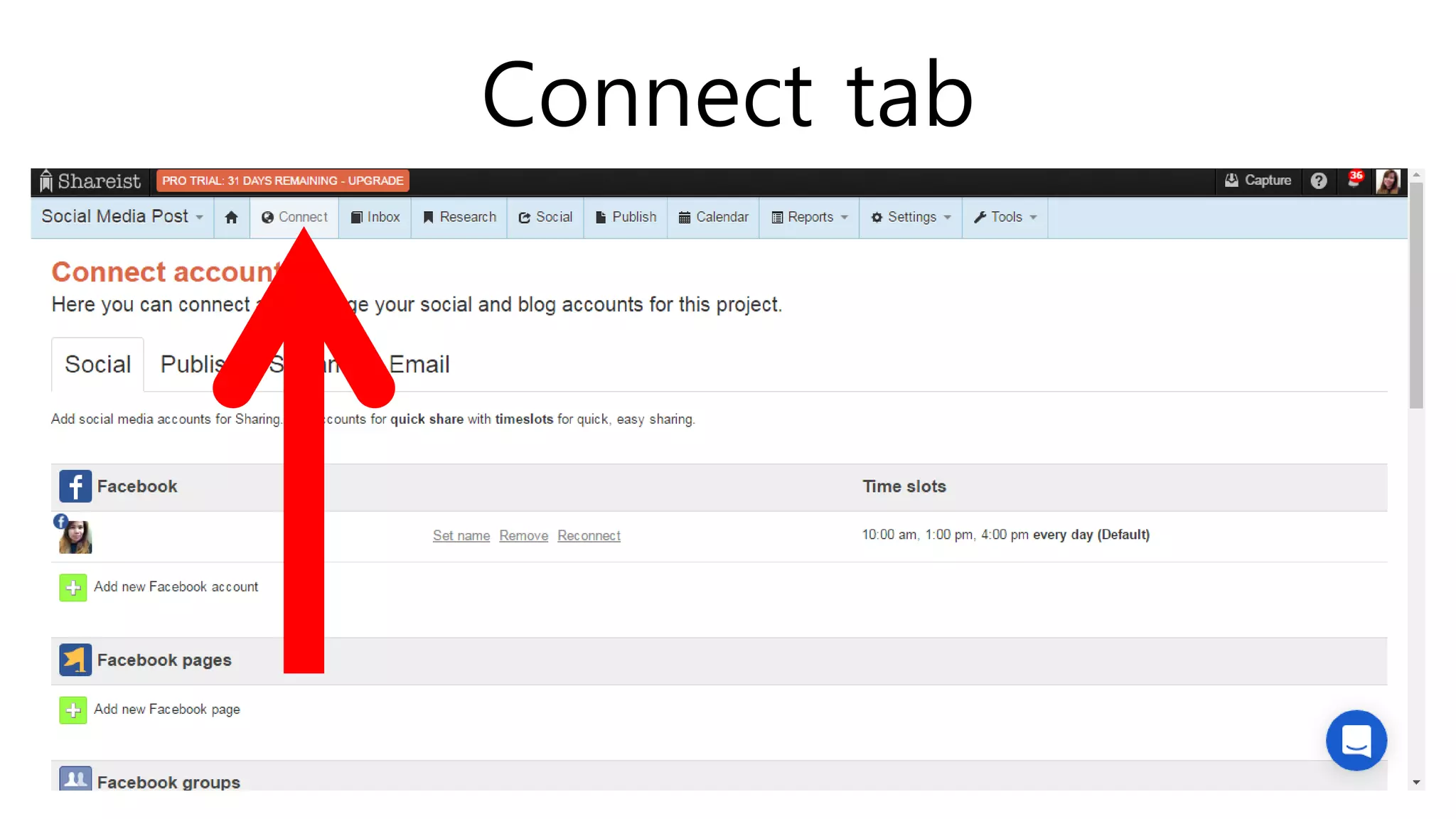Viewport: 1456px width, 819px height.
Task: Click the vertical scrollbar thumb
Action: click(x=1416, y=296)
